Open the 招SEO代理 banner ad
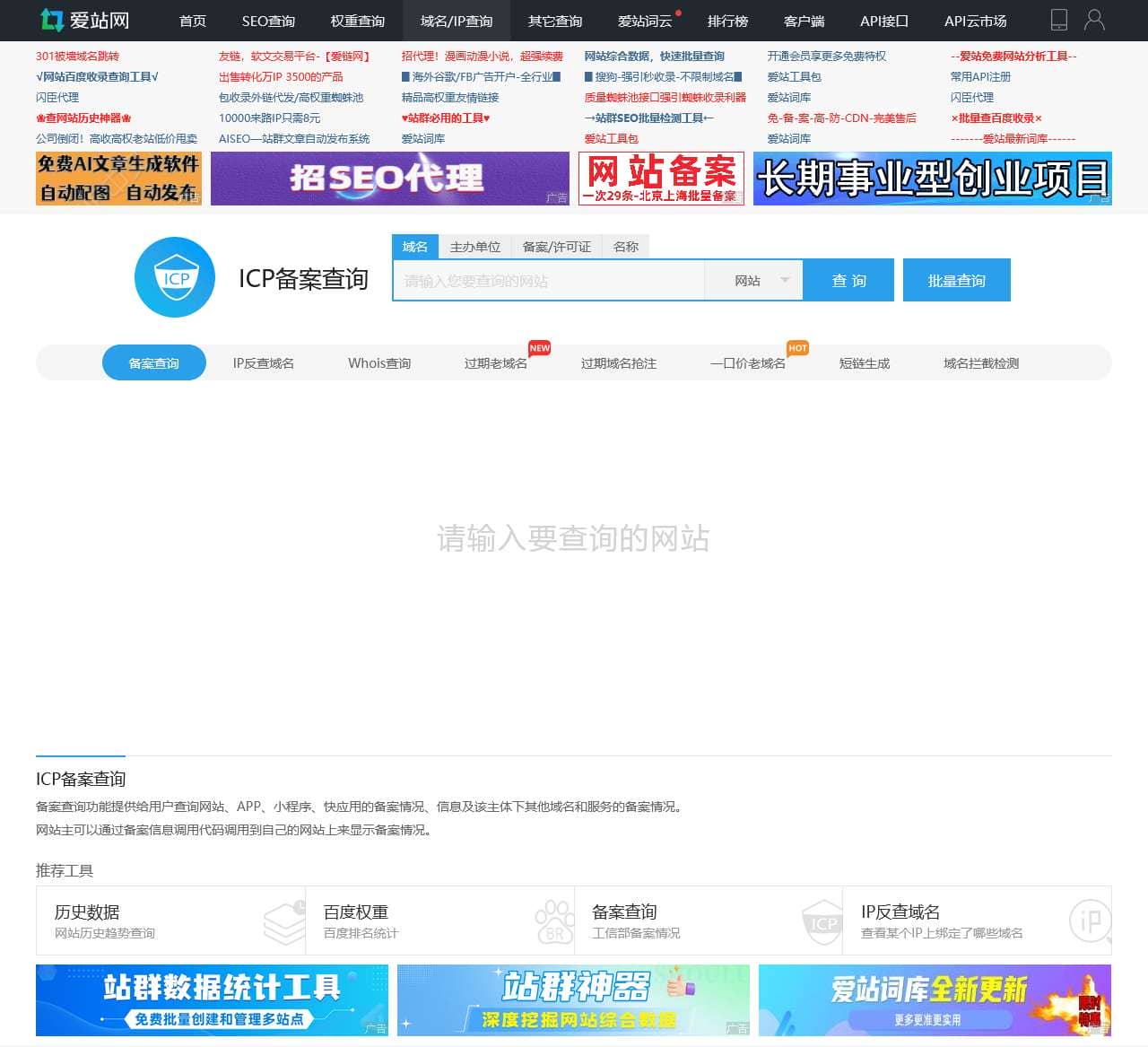Screen dimensions: 1148x1047 390,179
